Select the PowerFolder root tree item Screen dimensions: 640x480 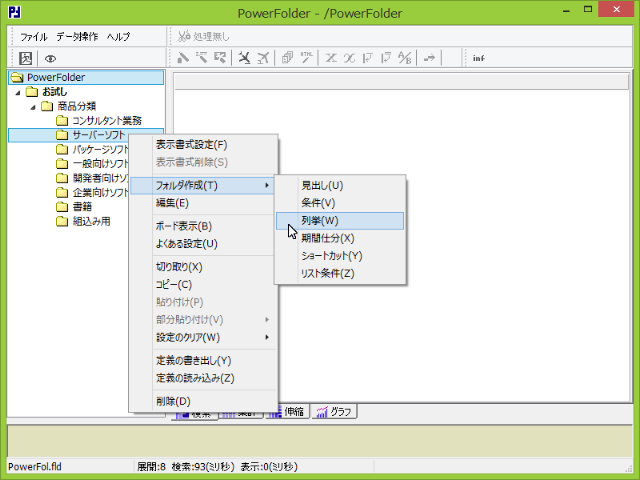pyautogui.click(x=86, y=77)
